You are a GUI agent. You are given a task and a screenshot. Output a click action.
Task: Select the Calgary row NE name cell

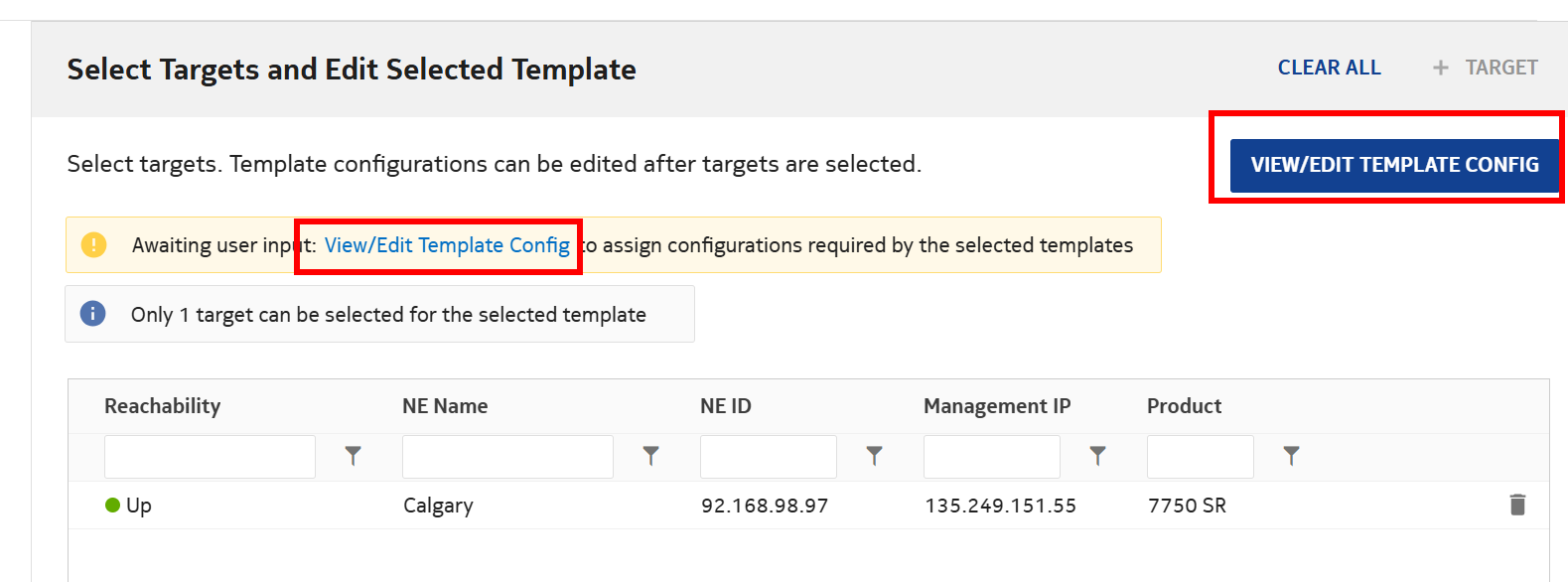(438, 506)
